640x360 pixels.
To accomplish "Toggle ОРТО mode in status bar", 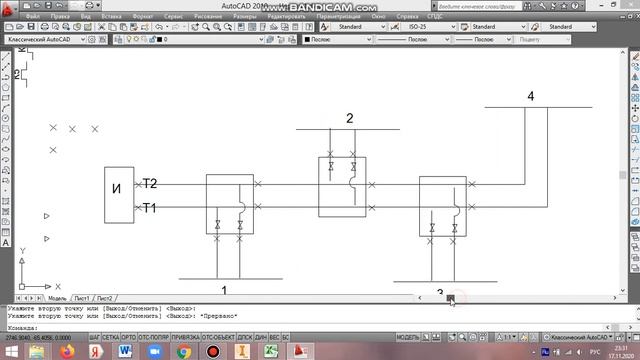I will pyautogui.click(x=129, y=338).
